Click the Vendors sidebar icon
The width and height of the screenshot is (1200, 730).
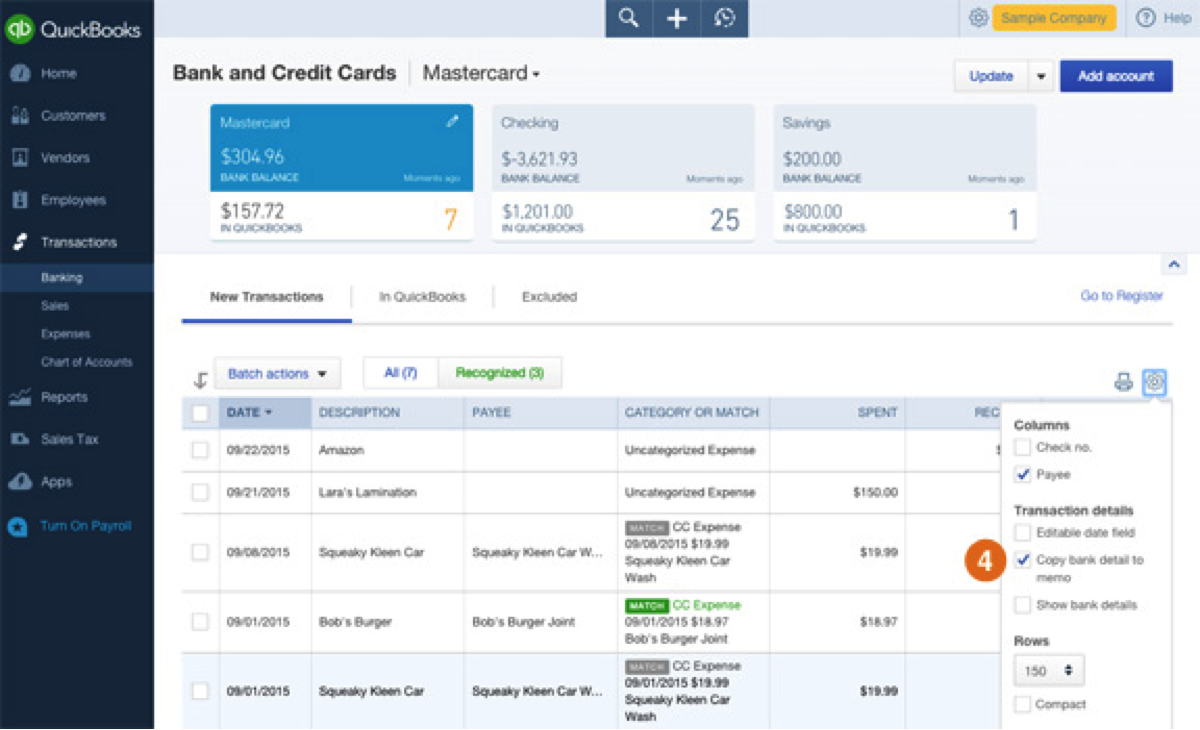19,158
